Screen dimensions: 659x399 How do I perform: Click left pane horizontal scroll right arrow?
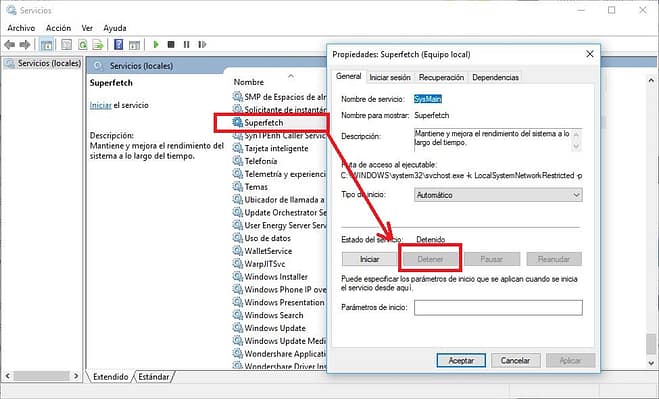click(x=76, y=376)
